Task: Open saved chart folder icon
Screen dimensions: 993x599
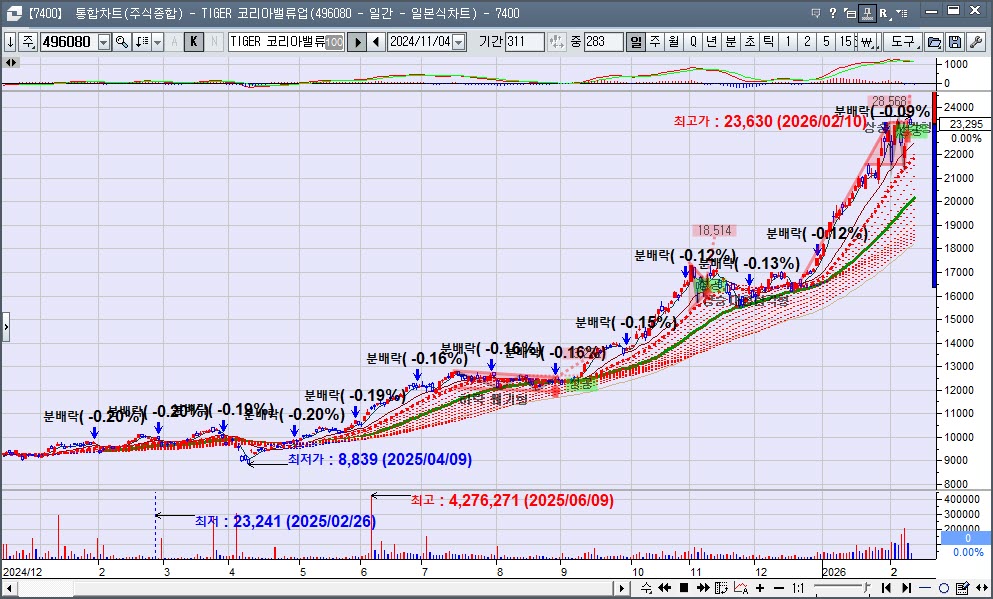Action: click(x=934, y=42)
